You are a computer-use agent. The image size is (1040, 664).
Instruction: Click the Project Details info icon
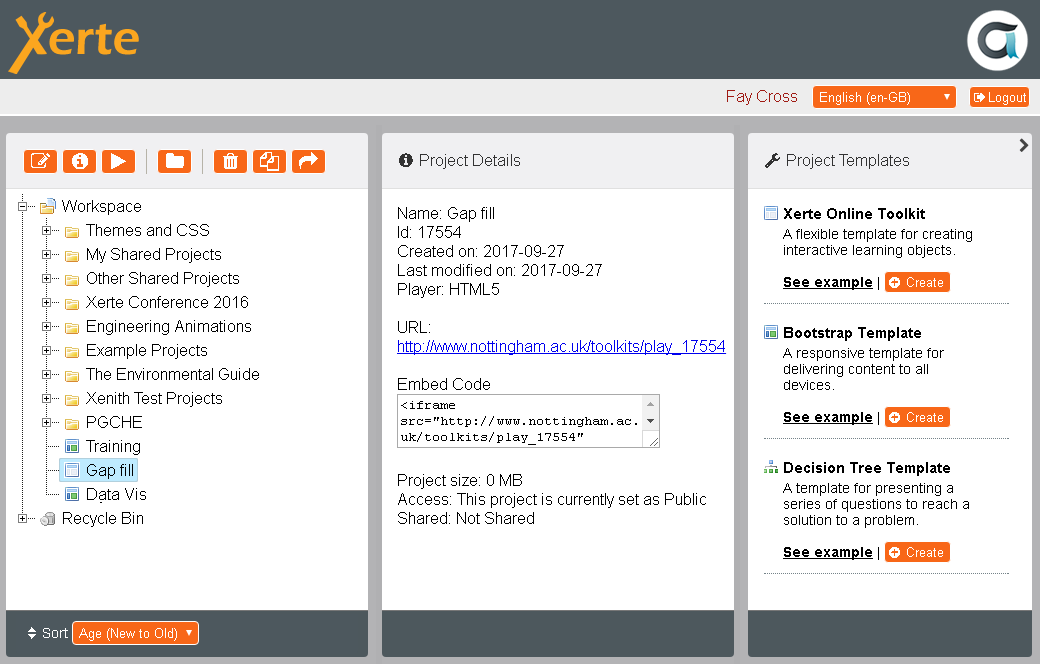tap(405, 160)
